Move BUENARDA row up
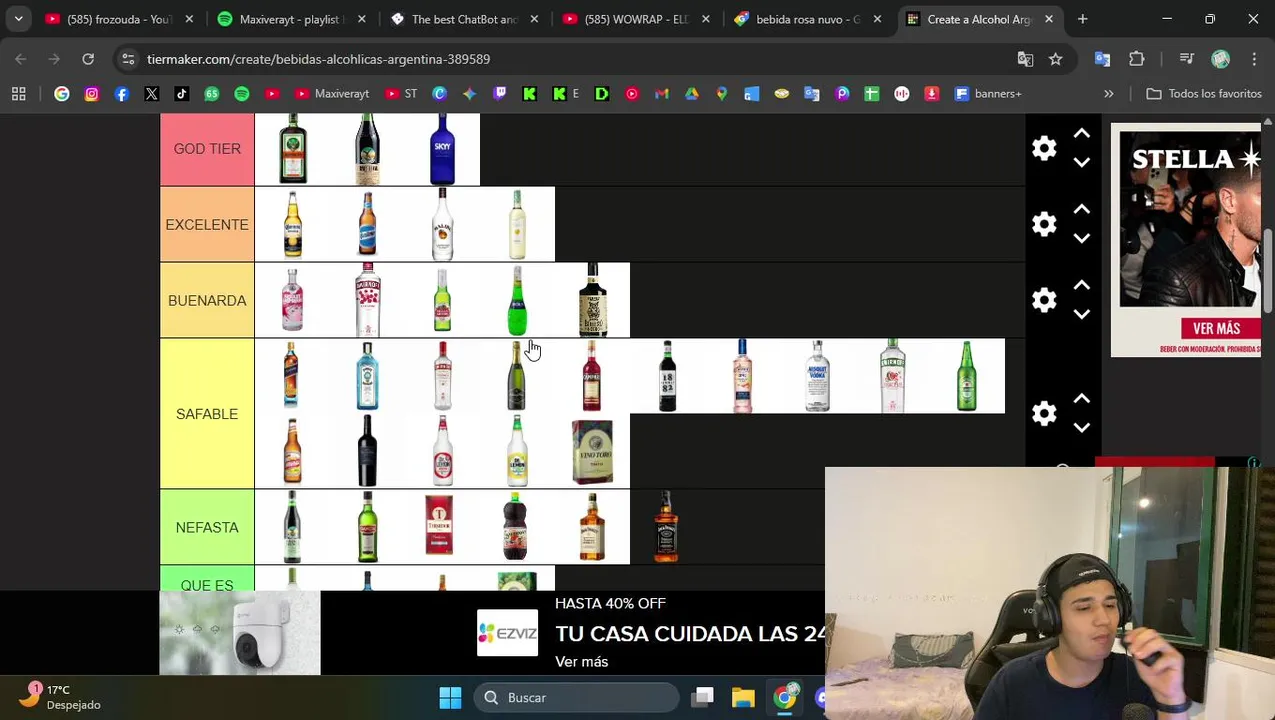Screen dimensions: 1275x720 (1081, 286)
